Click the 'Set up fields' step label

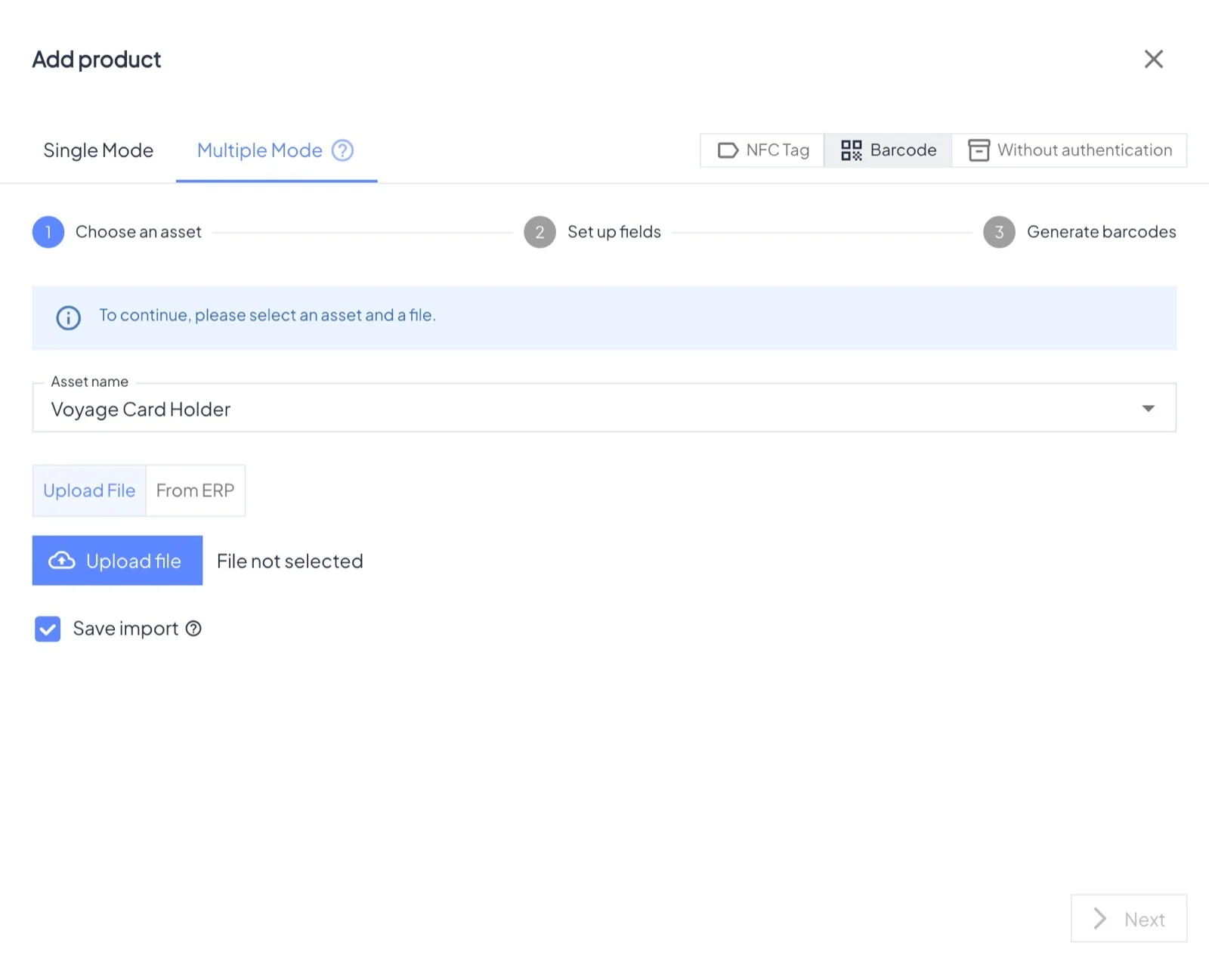pyautogui.click(x=614, y=232)
